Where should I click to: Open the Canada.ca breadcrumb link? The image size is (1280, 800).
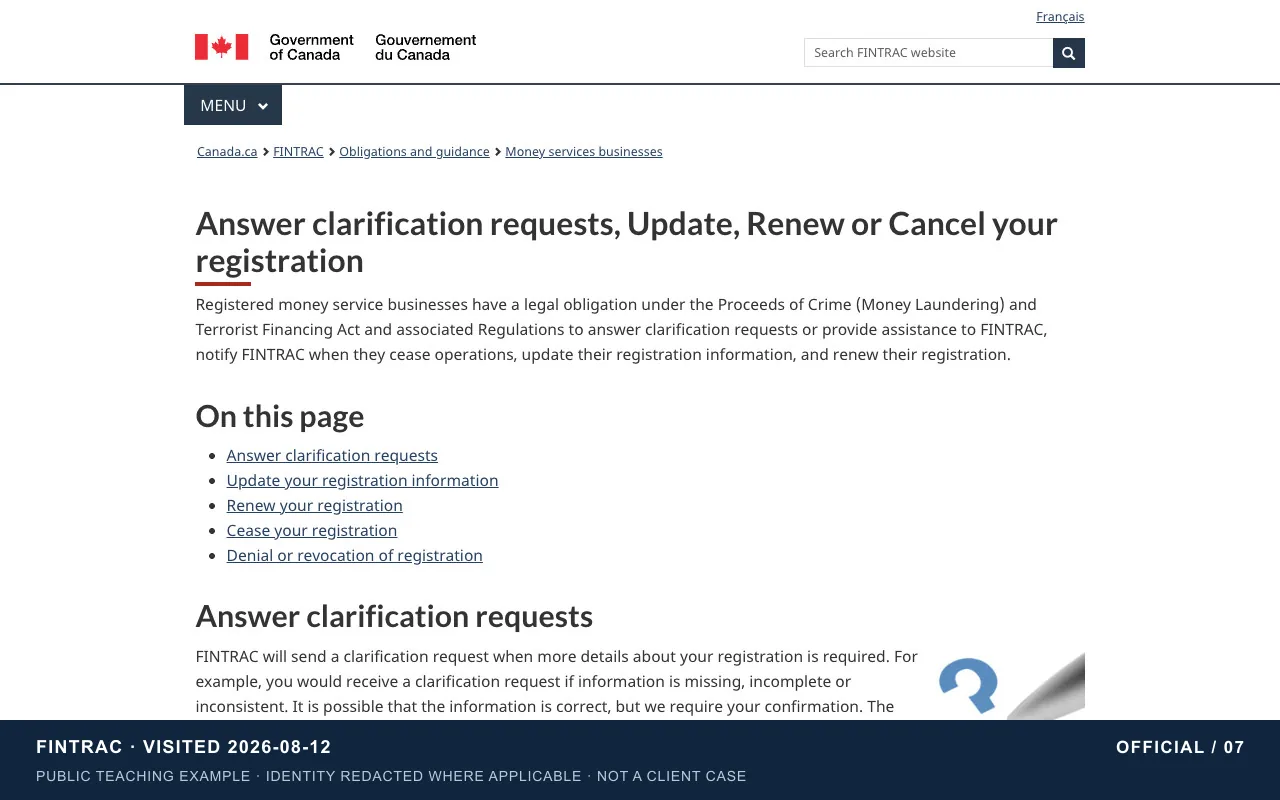[227, 152]
